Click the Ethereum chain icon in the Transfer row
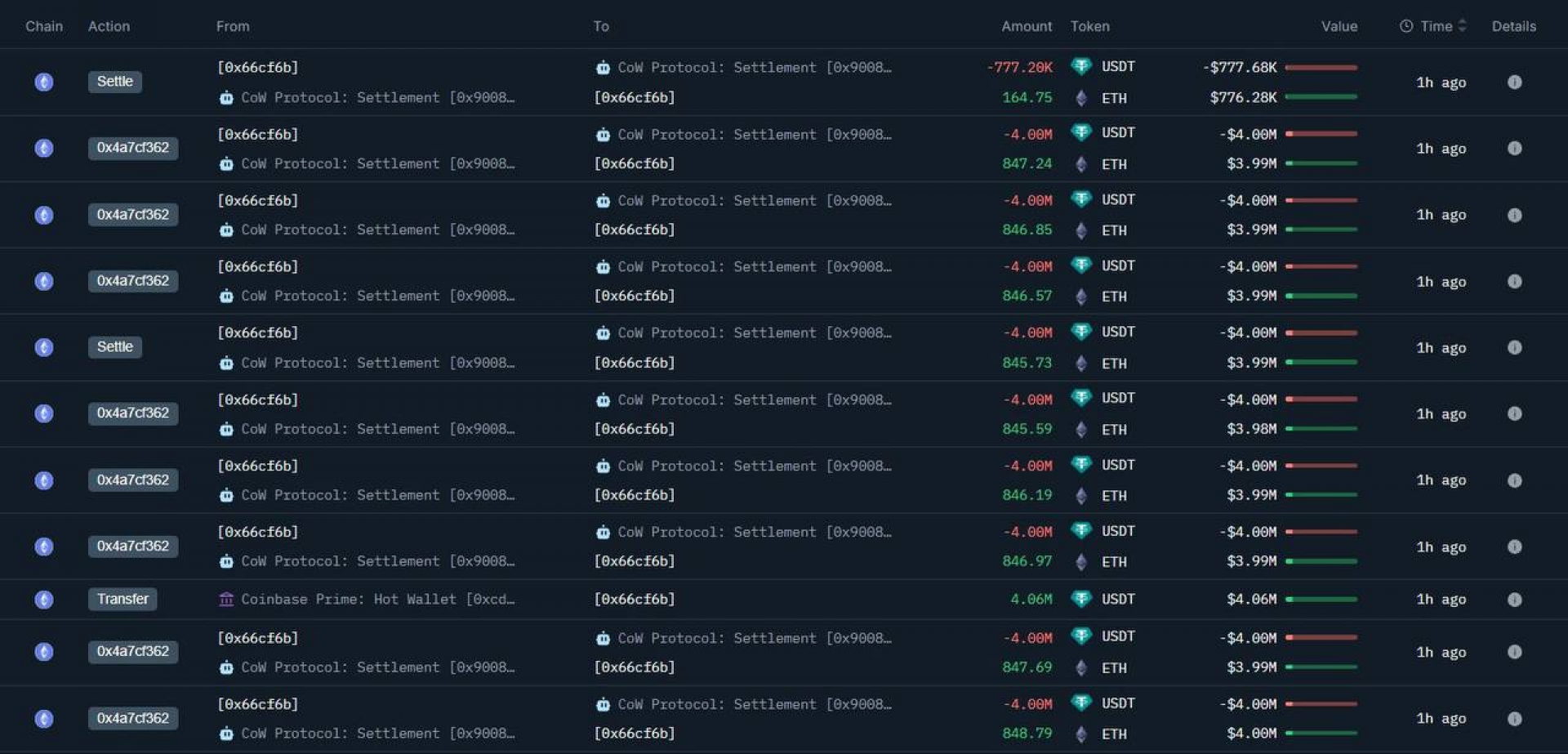The width and height of the screenshot is (1568, 754). (x=44, y=600)
